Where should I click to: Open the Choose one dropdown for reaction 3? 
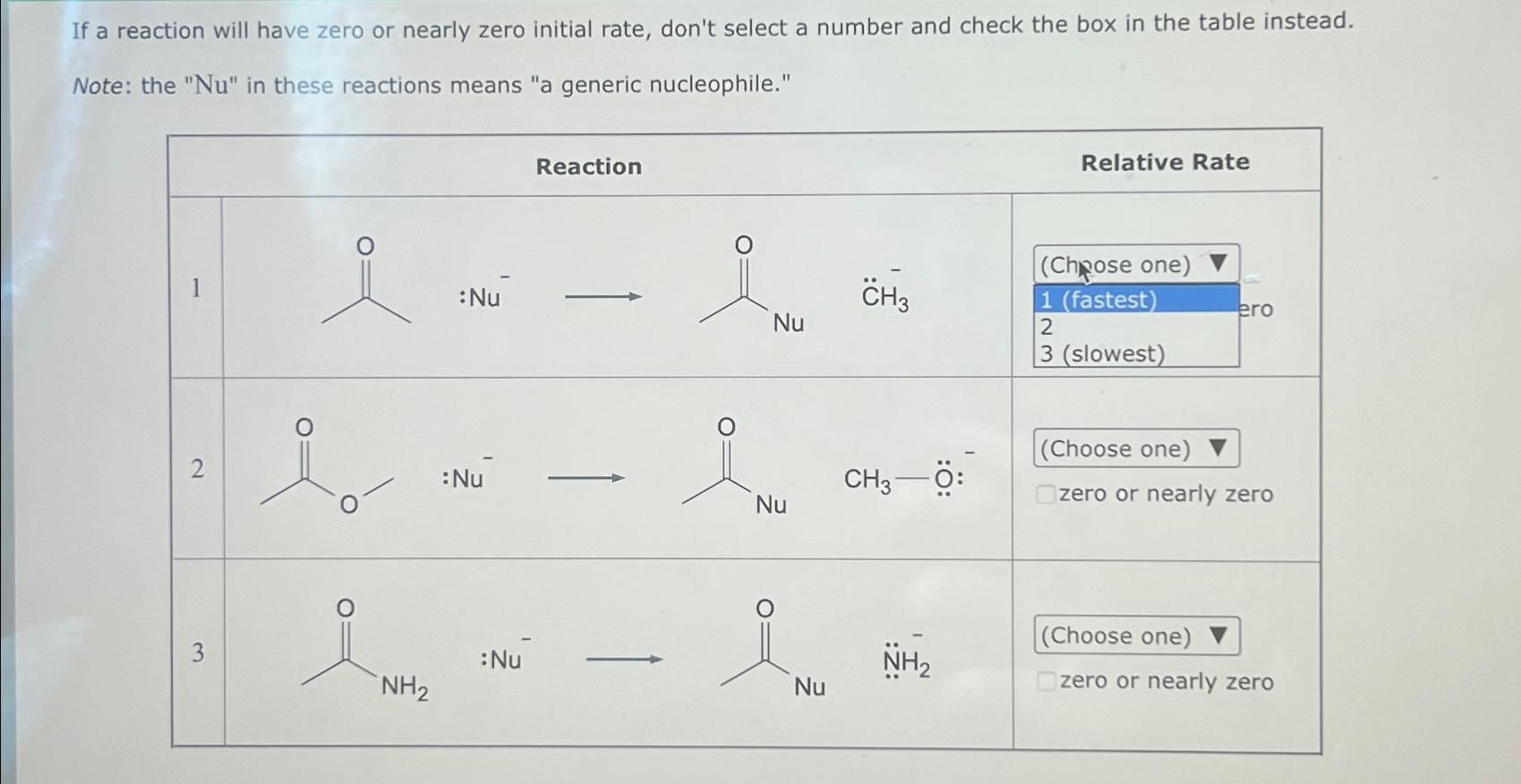(1135, 636)
